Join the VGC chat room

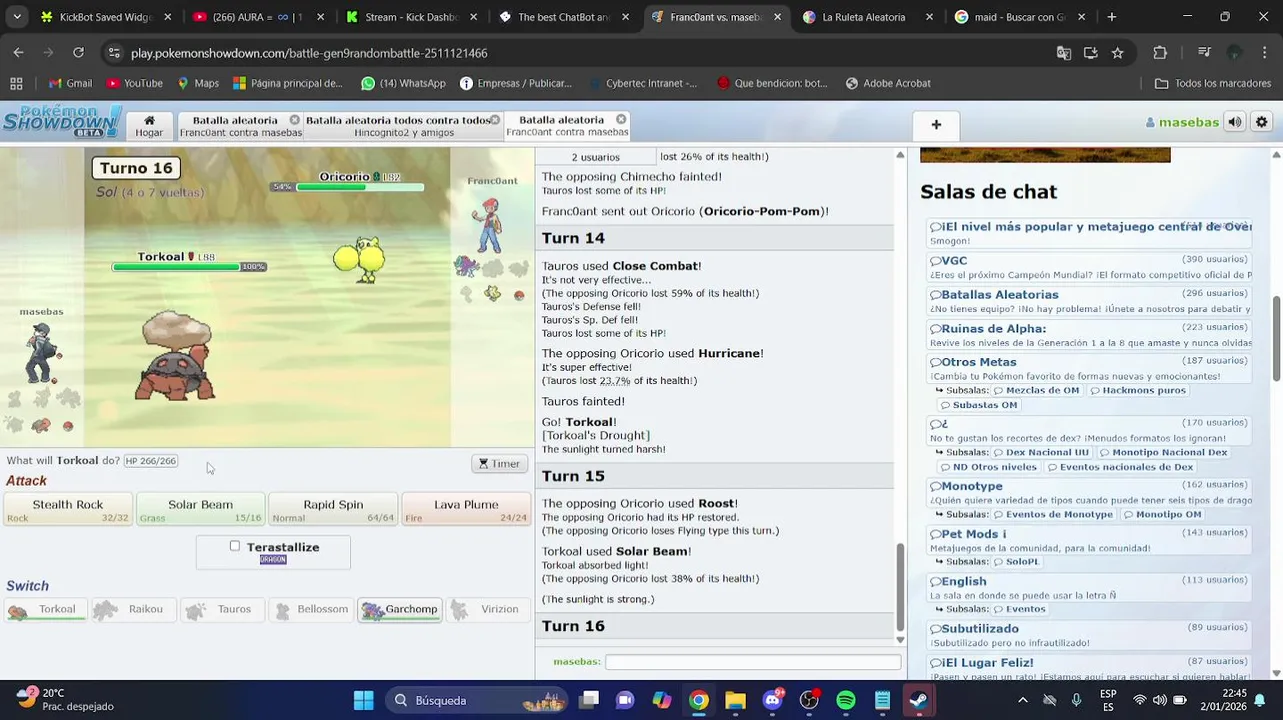[x=1090, y=267]
